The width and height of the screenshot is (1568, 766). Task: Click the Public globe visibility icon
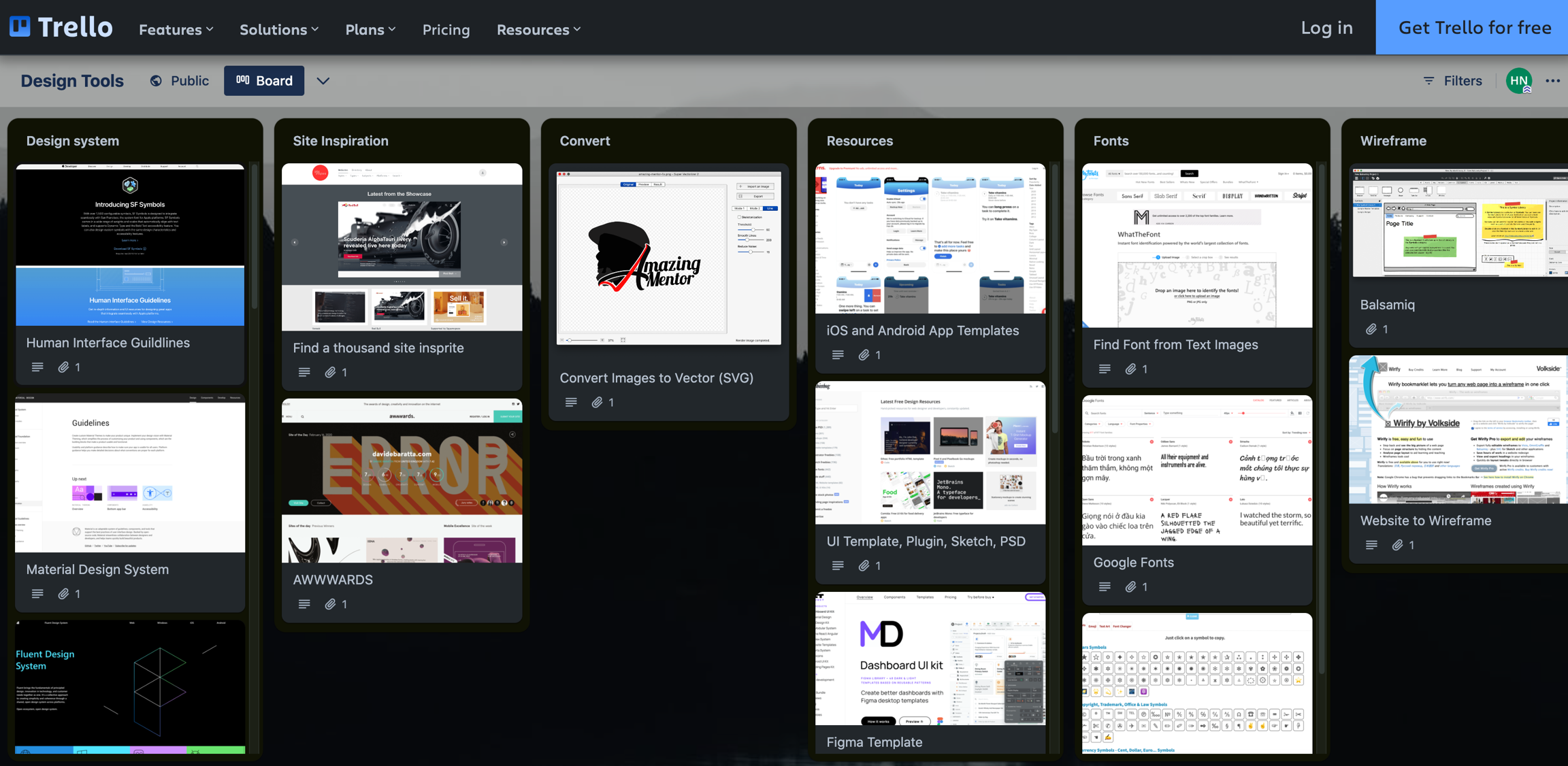click(x=156, y=81)
